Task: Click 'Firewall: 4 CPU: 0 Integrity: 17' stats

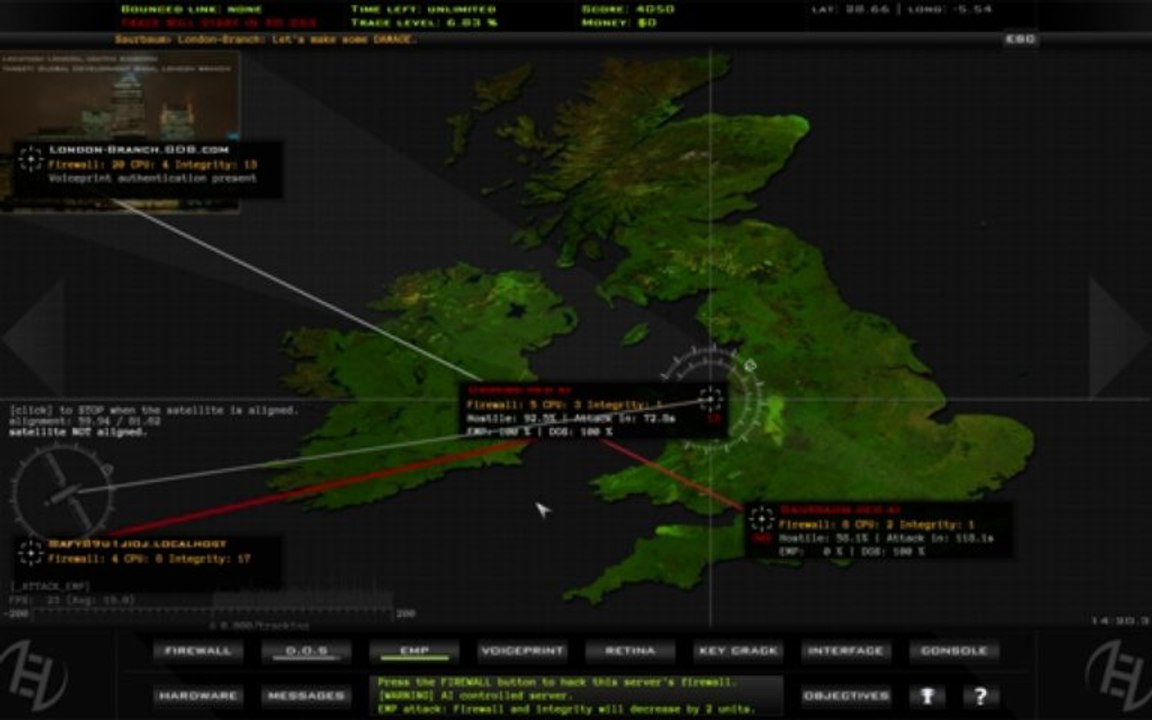Action: 149,559
